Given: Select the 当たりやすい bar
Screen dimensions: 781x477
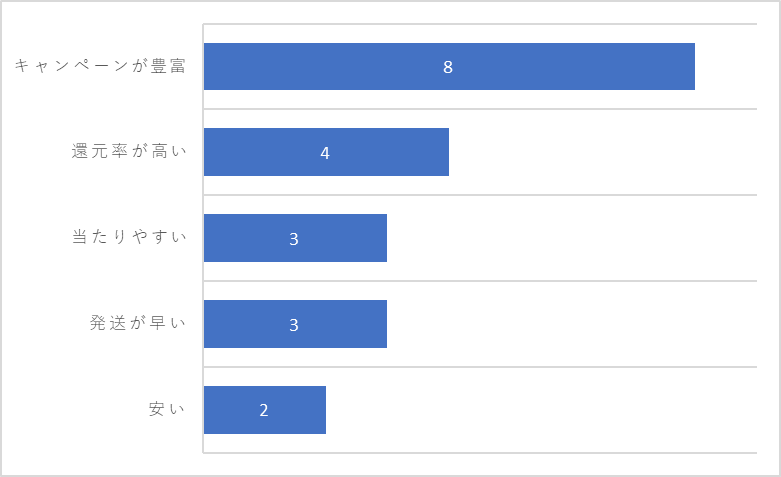Looking at the screenshot, I should pos(295,238).
